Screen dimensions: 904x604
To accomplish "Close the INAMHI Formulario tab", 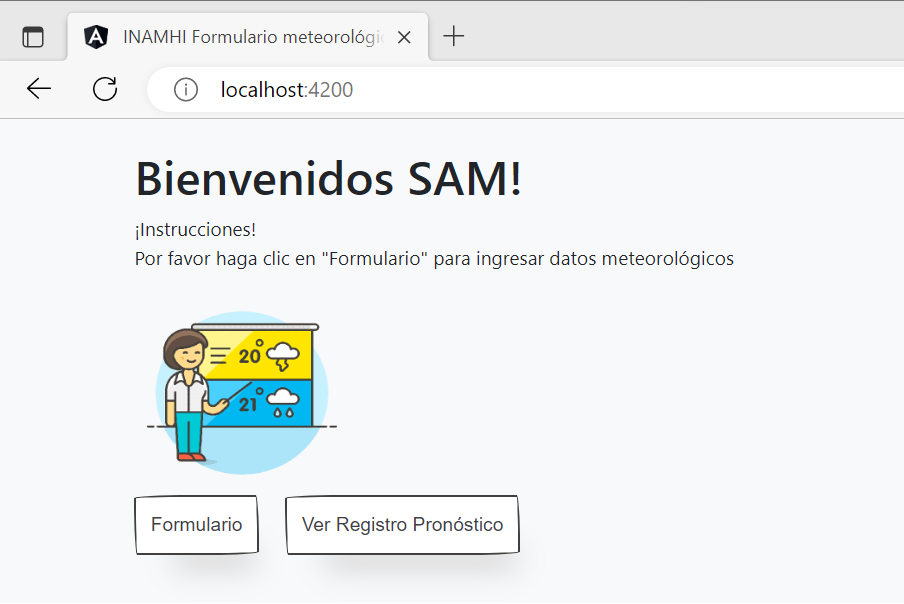I will coord(404,36).
